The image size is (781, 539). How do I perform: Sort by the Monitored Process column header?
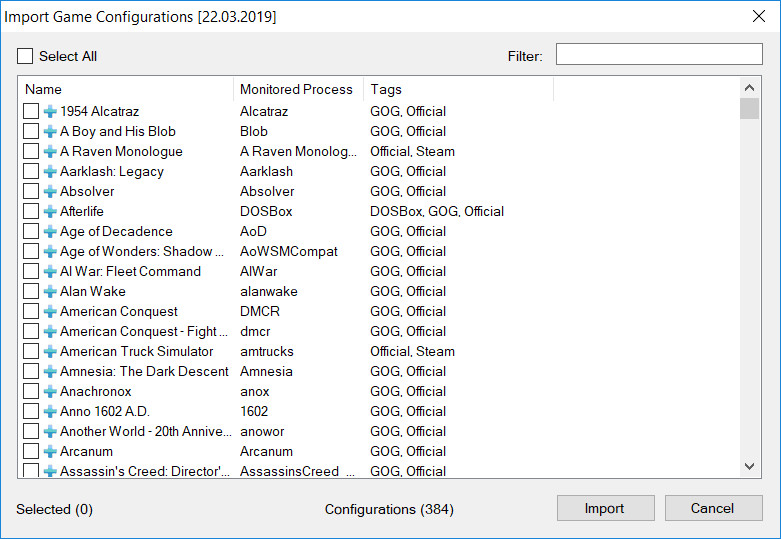[298, 89]
